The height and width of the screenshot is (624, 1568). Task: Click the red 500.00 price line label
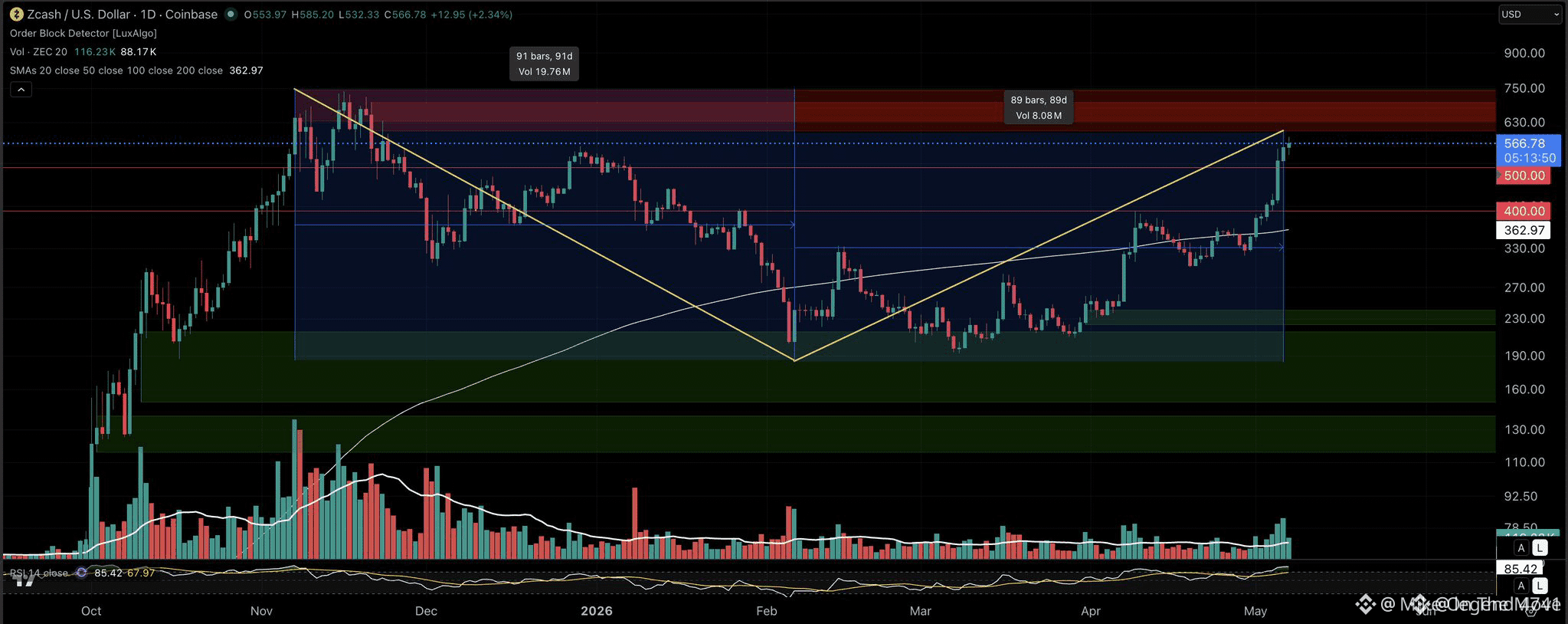coord(1524,176)
